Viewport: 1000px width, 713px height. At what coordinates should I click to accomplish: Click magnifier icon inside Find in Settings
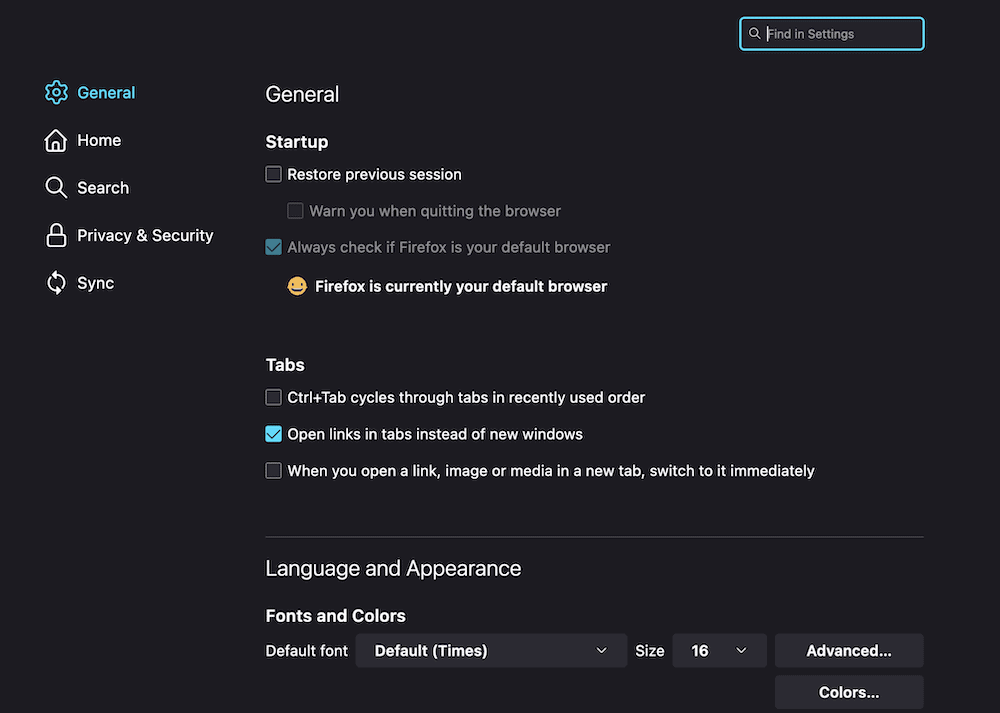pyautogui.click(x=755, y=34)
